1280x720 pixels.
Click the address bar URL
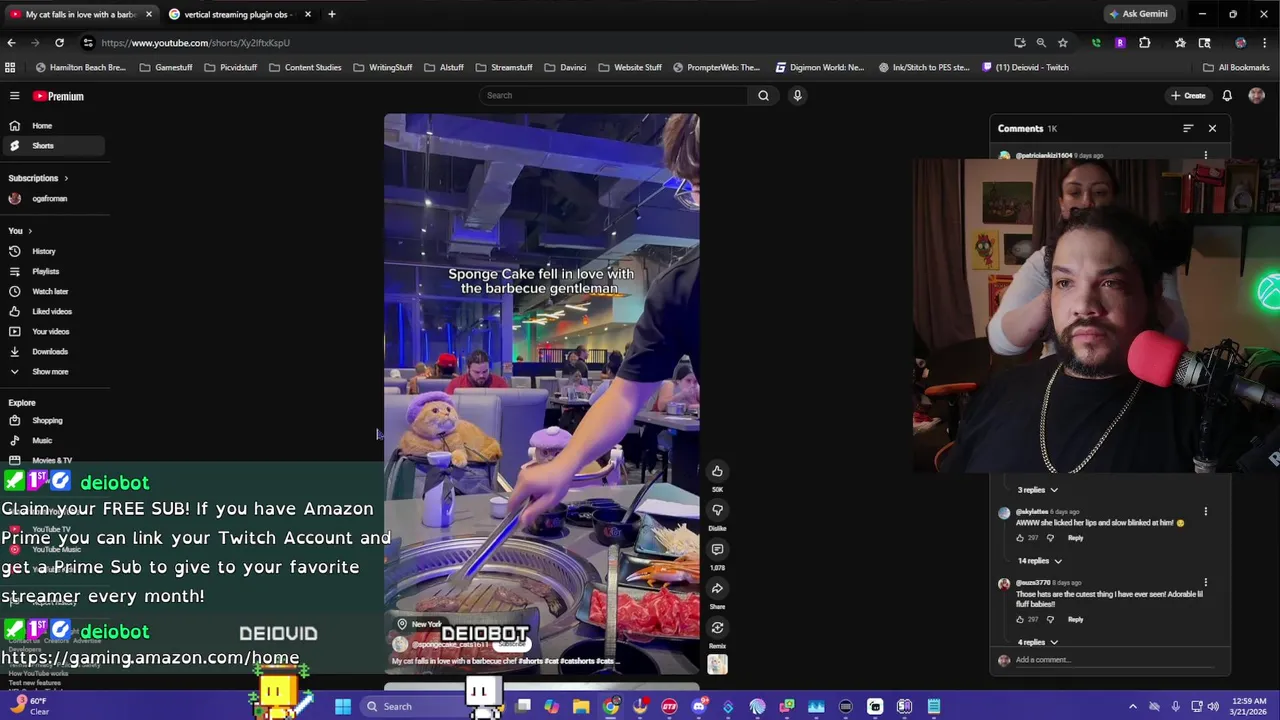click(x=195, y=43)
